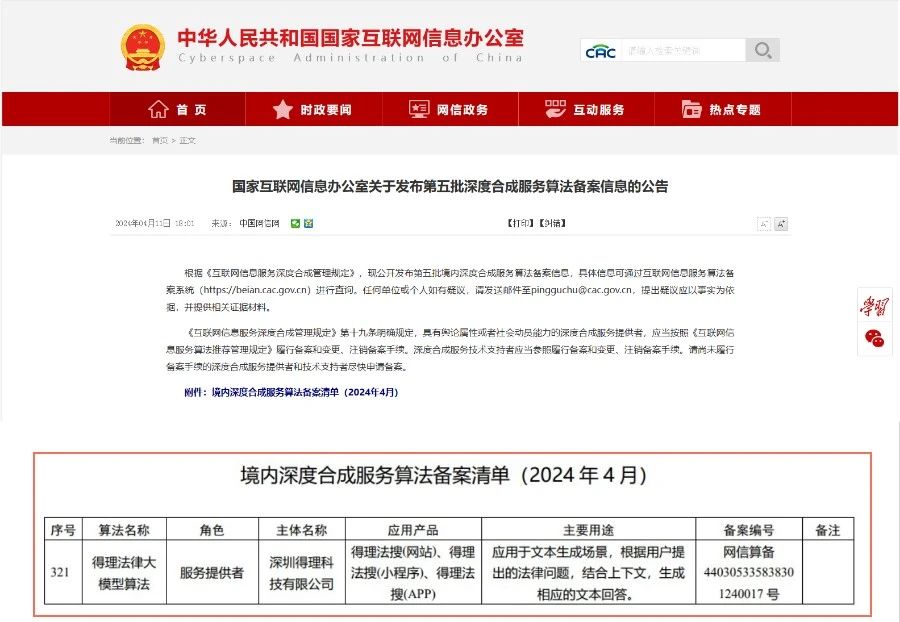The width and height of the screenshot is (900, 622).
Task: Click the 打印 print link
Action: [520, 223]
